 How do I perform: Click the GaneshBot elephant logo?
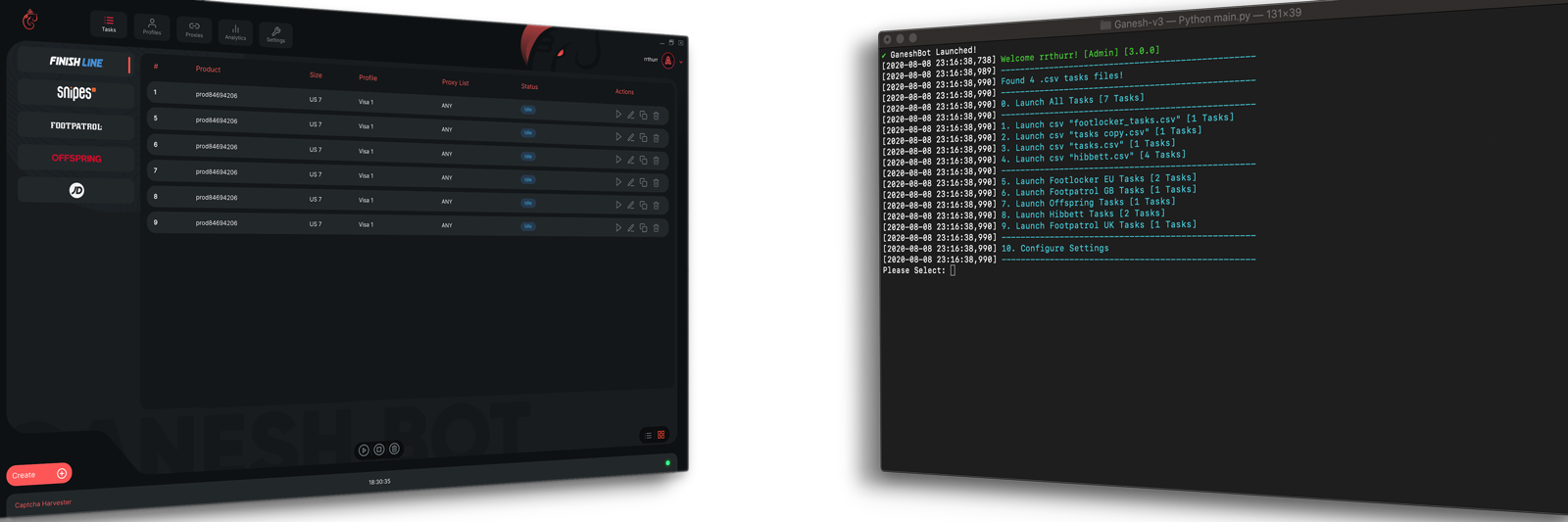click(30, 20)
